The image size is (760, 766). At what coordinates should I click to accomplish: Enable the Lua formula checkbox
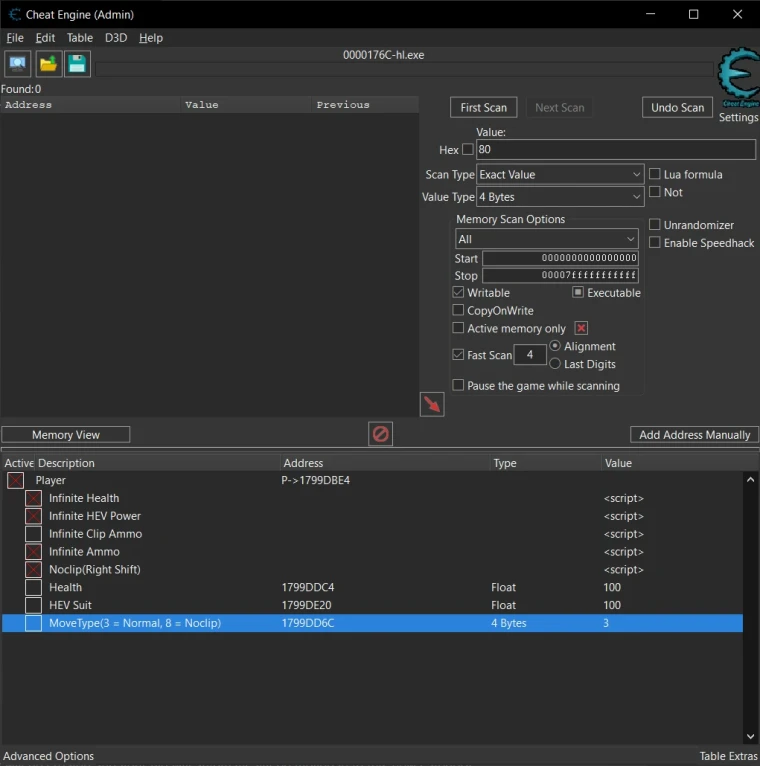(654, 174)
